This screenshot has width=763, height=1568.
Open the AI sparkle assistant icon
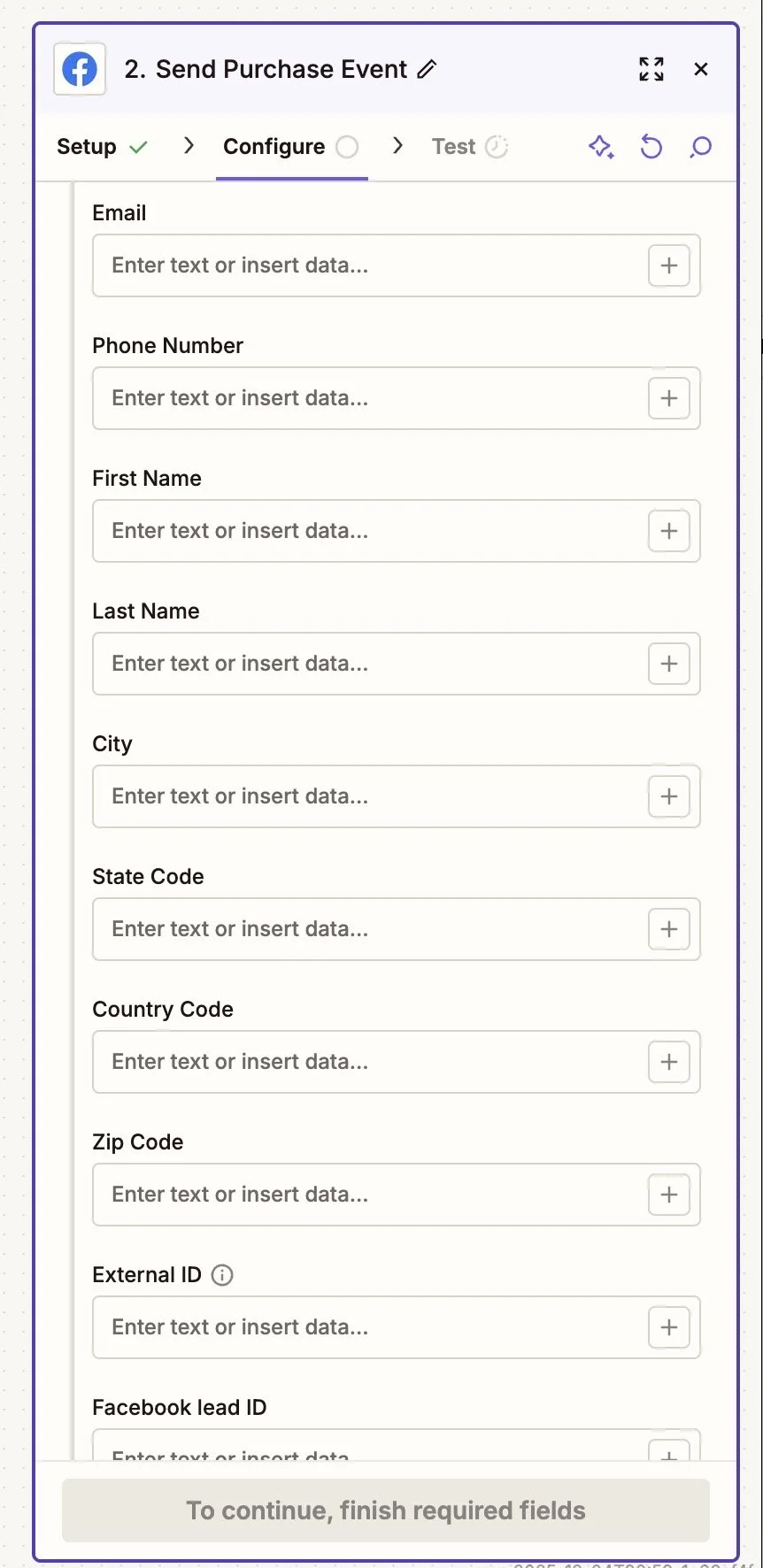tap(601, 147)
